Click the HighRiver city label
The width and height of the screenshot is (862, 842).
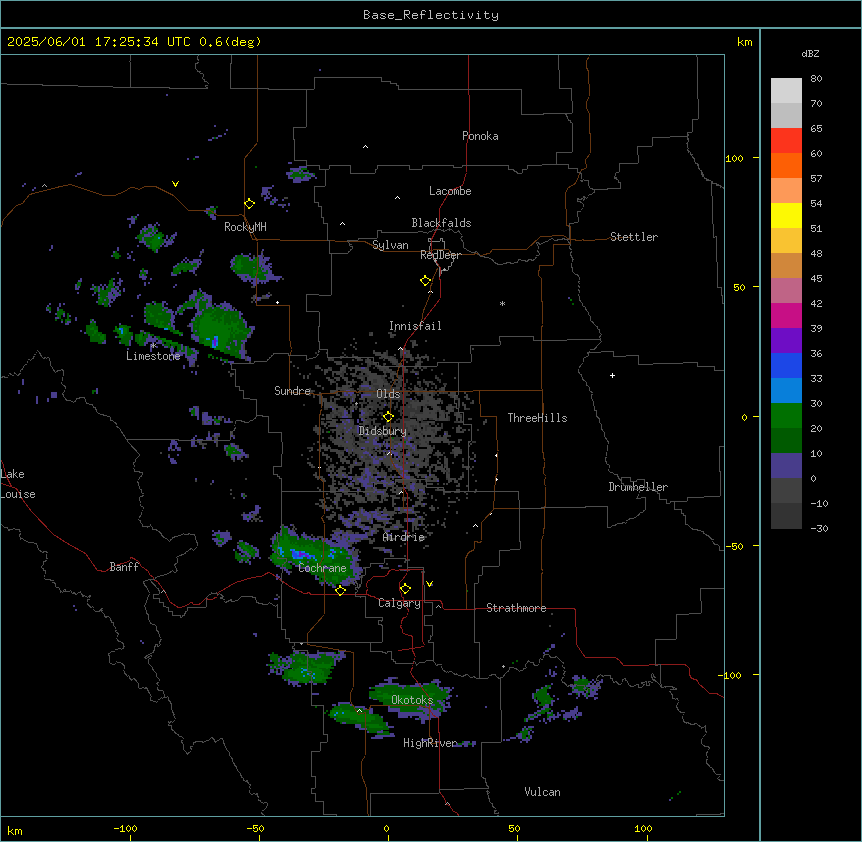click(430, 743)
